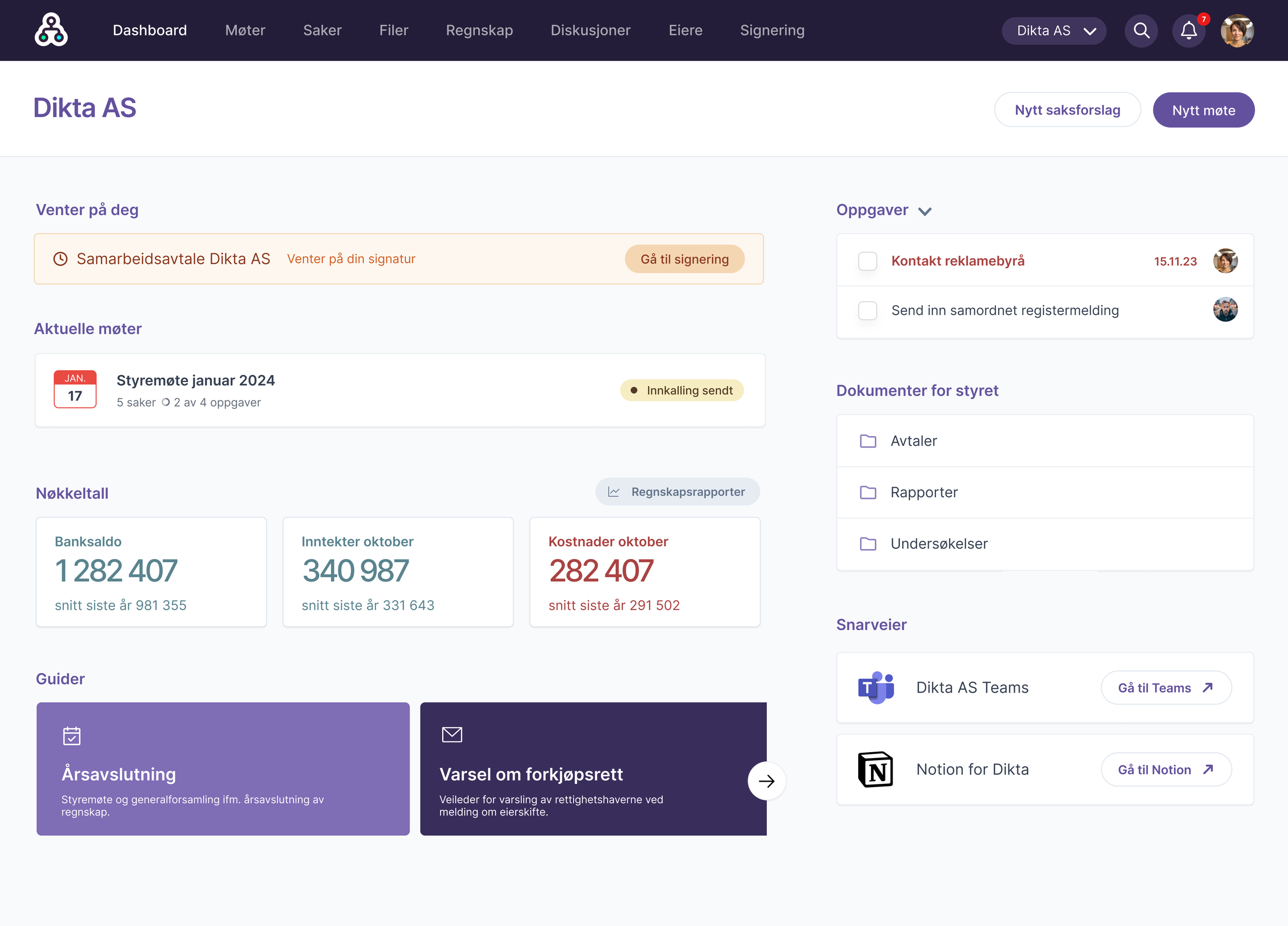Click the user profile avatar

click(x=1238, y=31)
